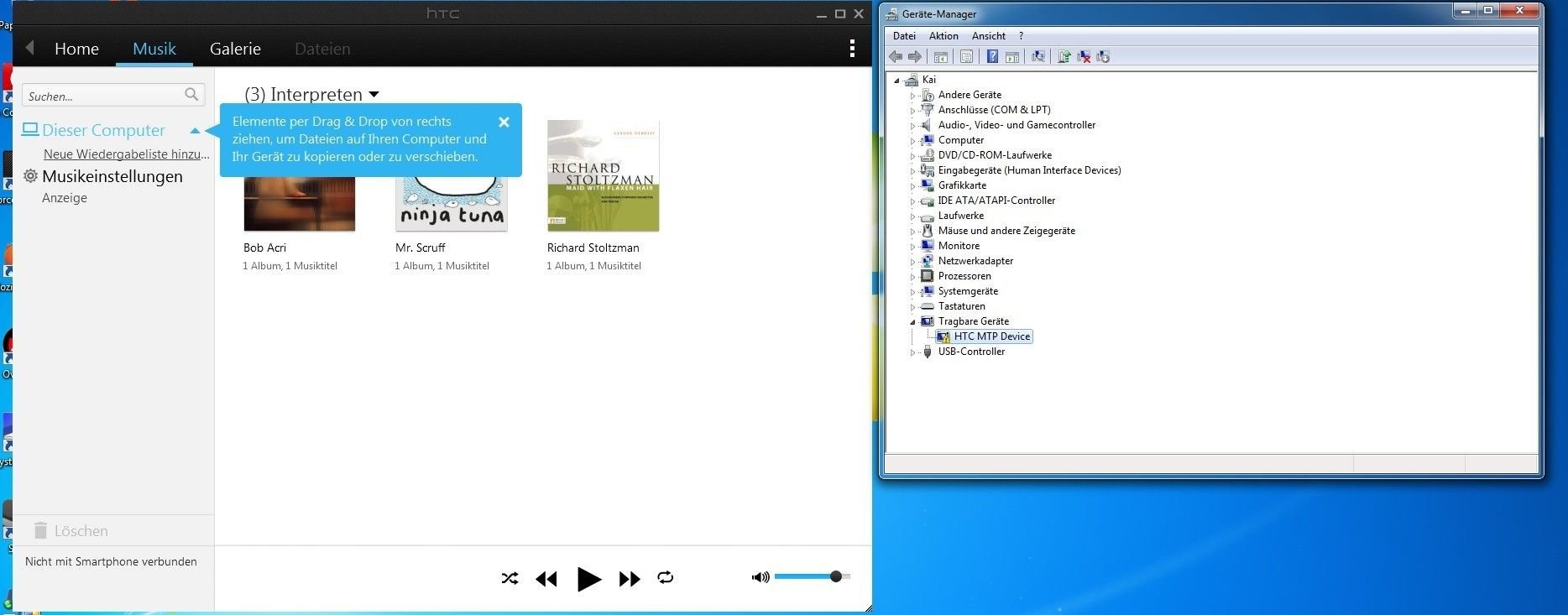Click Update driver software icon
Screen dimensions: 1568x615
pyautogui.click(x=1064, y=57)
